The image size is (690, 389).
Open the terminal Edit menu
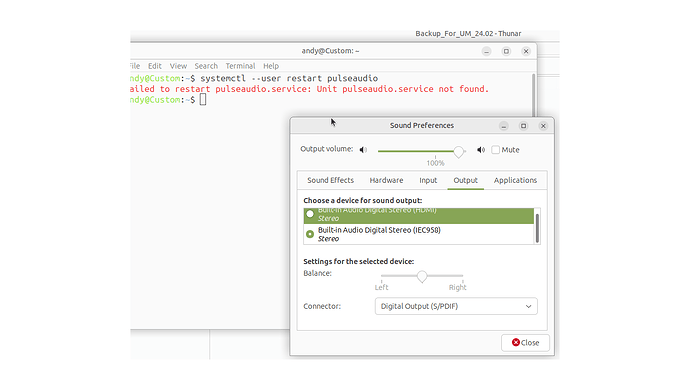pyautogui.click(x=154, y=66)
